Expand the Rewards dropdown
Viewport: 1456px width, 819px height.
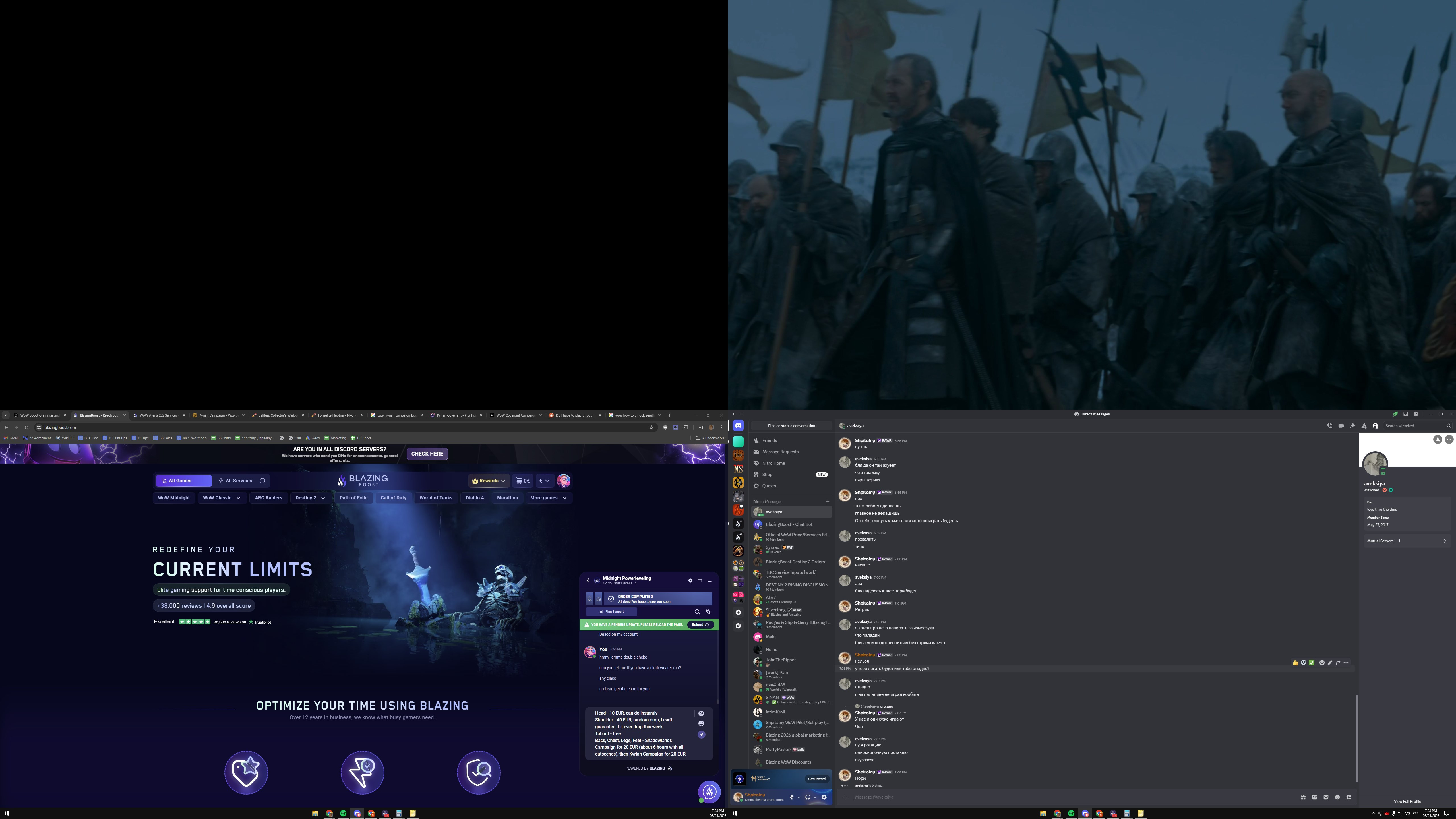pyautogui.click(x=489, y=481)
